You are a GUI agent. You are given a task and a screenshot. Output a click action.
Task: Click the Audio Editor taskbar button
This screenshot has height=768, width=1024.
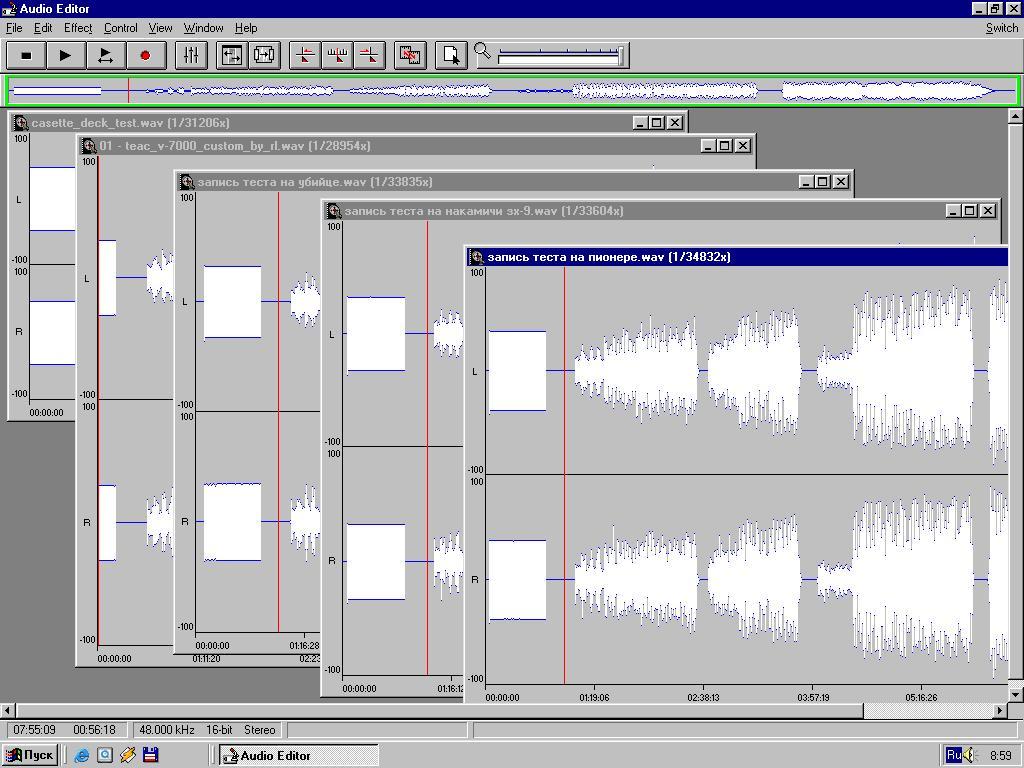point(298,756)
